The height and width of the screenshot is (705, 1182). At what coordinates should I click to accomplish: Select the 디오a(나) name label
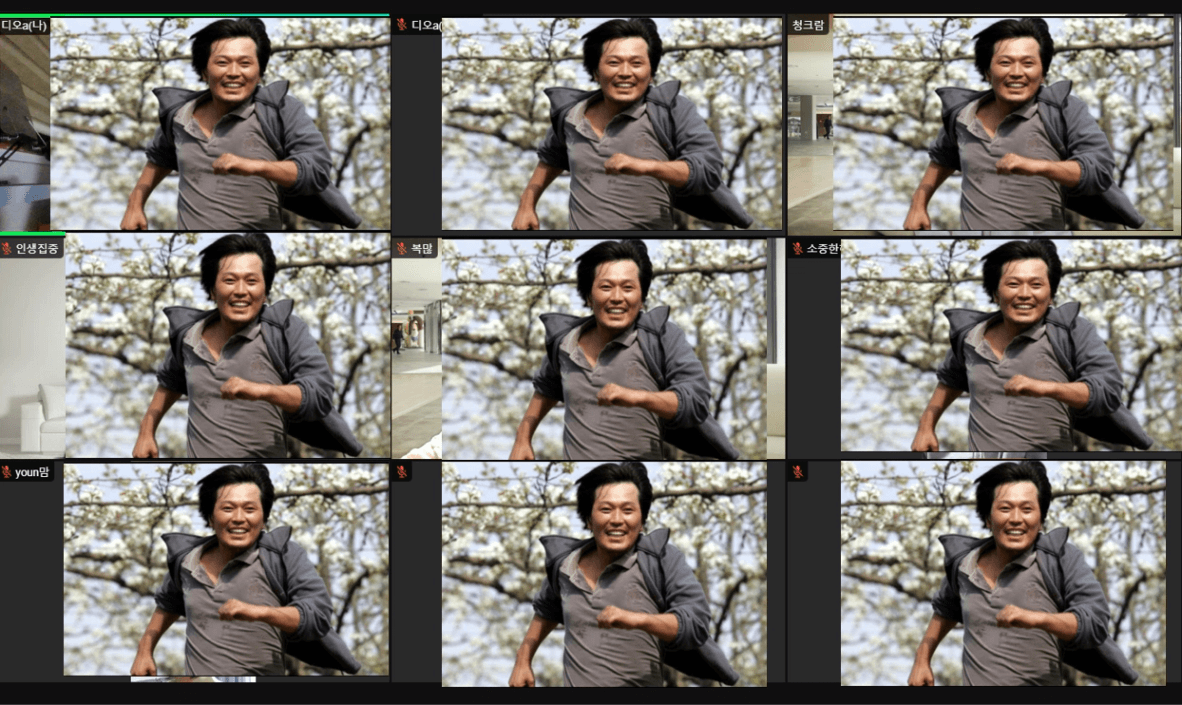coord(24,25)
